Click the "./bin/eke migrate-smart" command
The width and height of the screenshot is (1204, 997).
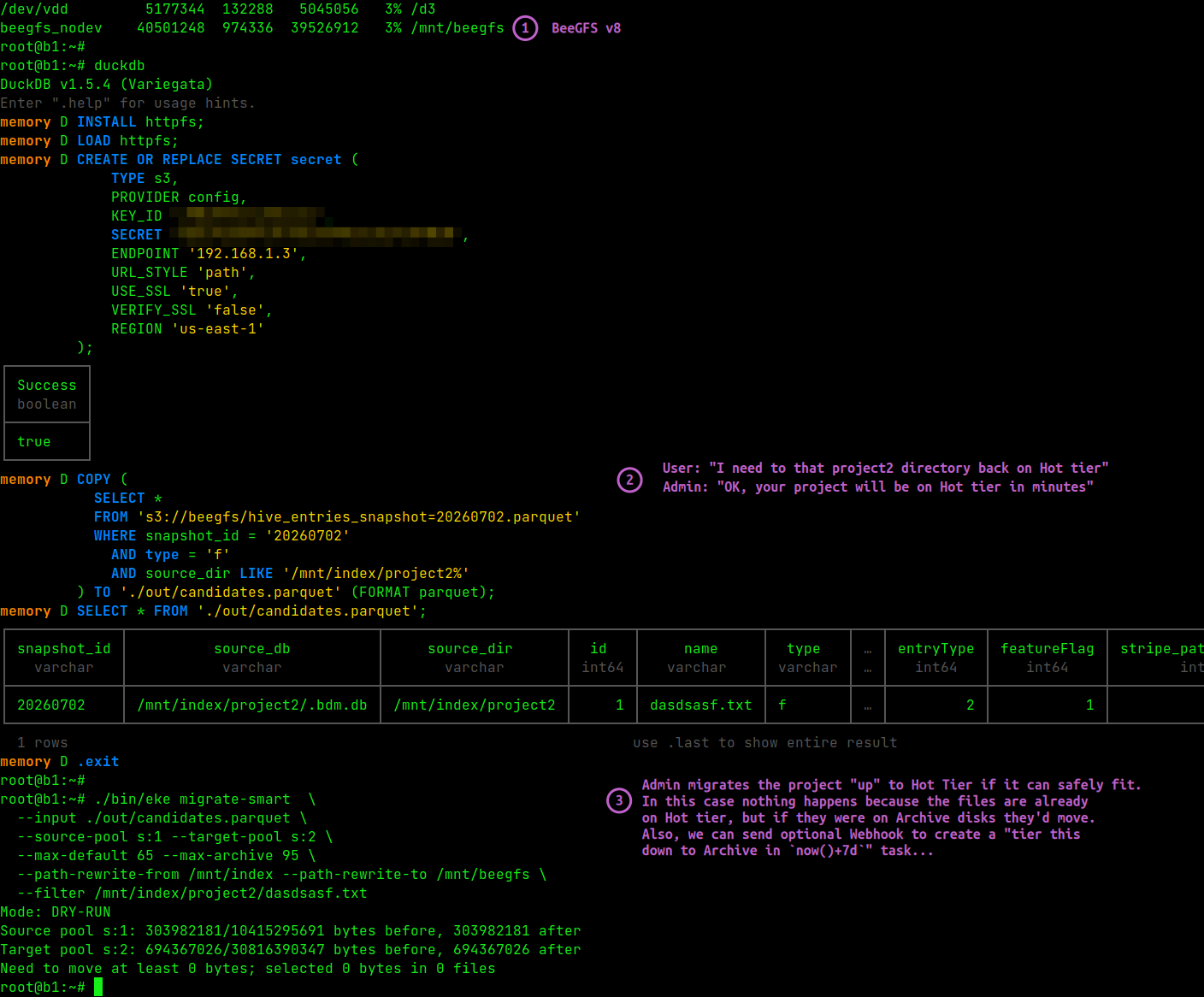(x=192, y=799)
